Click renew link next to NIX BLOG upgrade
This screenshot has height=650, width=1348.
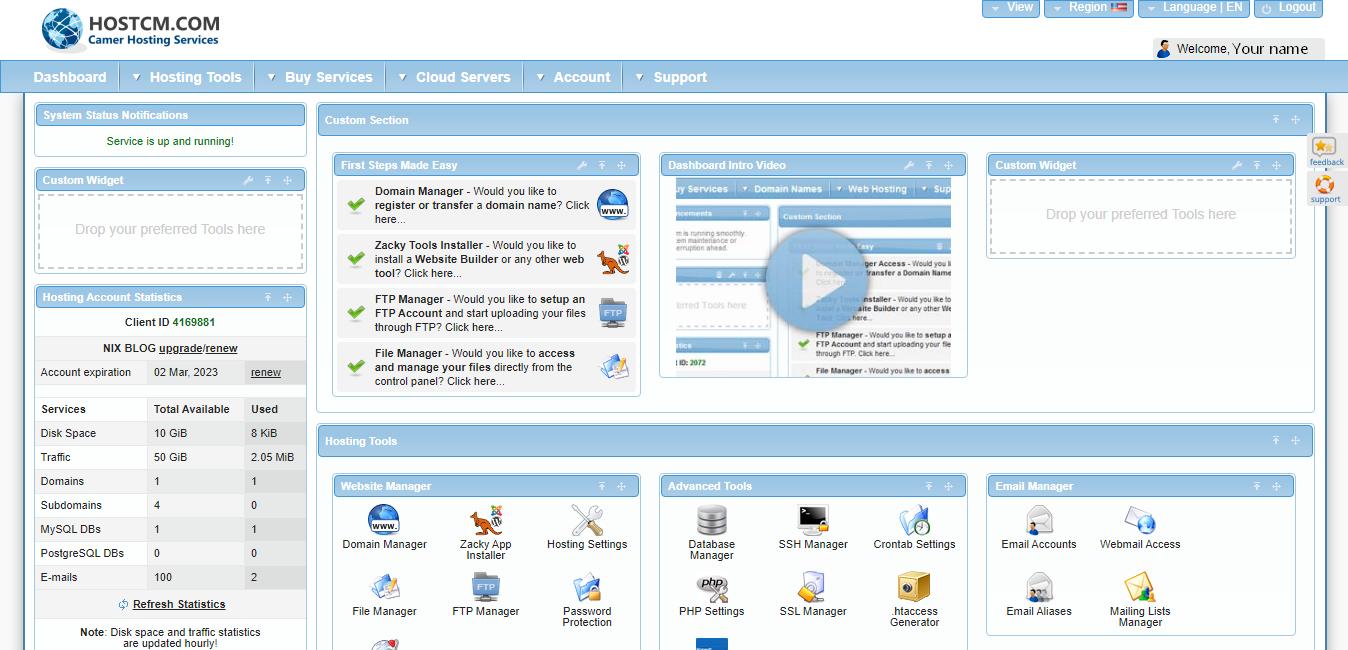tap(222, 349)
